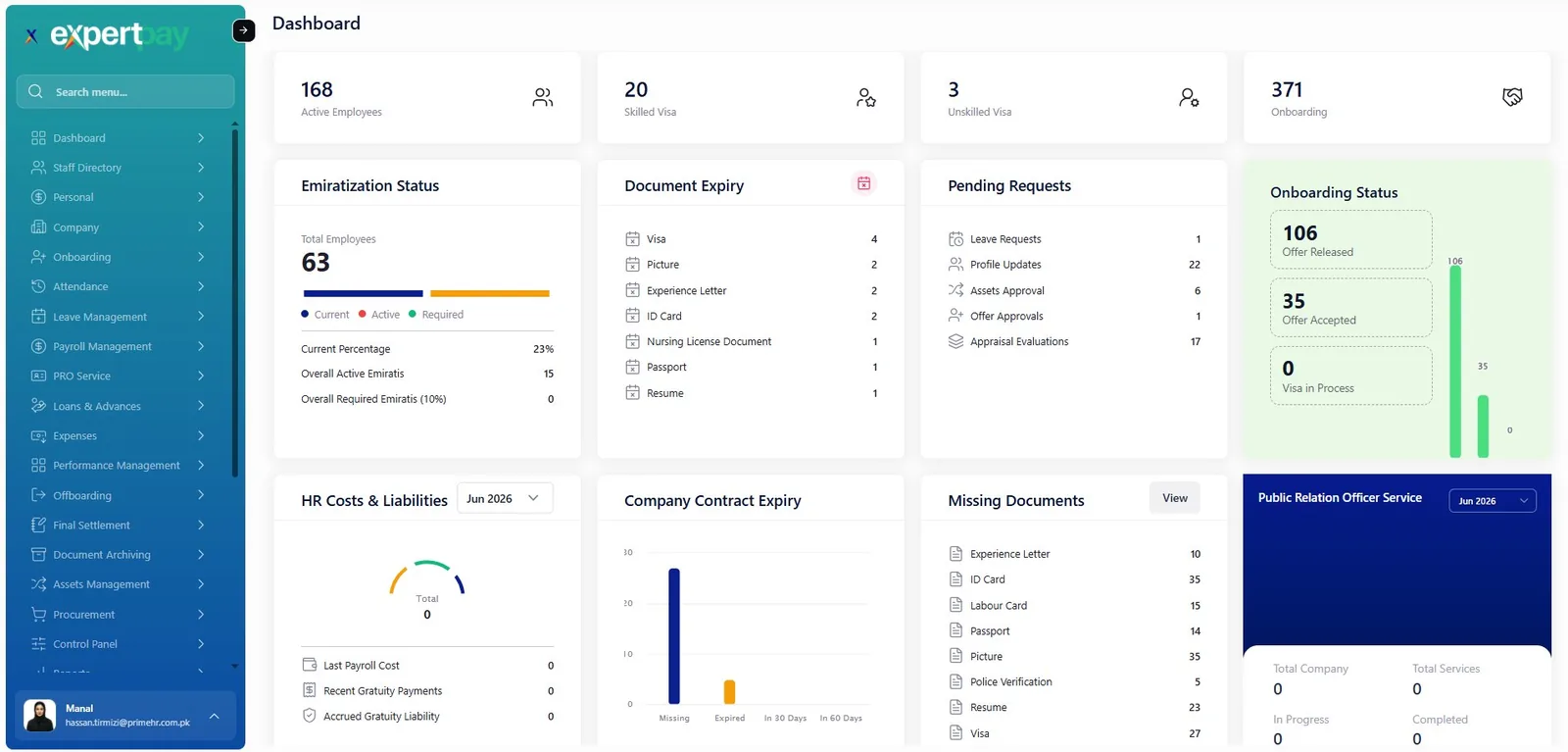
Task: Click the Attendance clock icon
Action: (38, 286)
